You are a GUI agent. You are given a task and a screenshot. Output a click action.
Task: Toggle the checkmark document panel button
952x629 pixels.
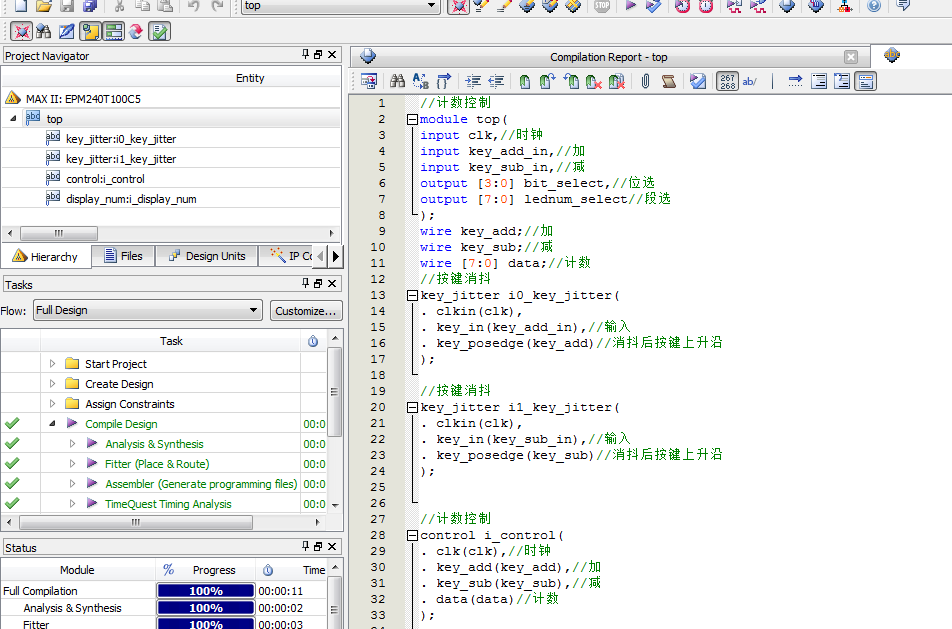tap(160, 31)
